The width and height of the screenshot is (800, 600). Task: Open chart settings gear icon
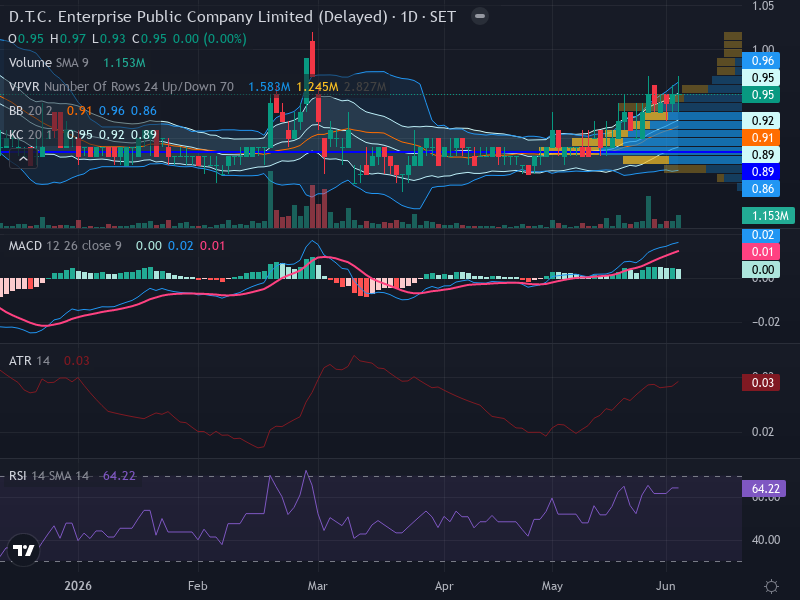coord(771,586)
